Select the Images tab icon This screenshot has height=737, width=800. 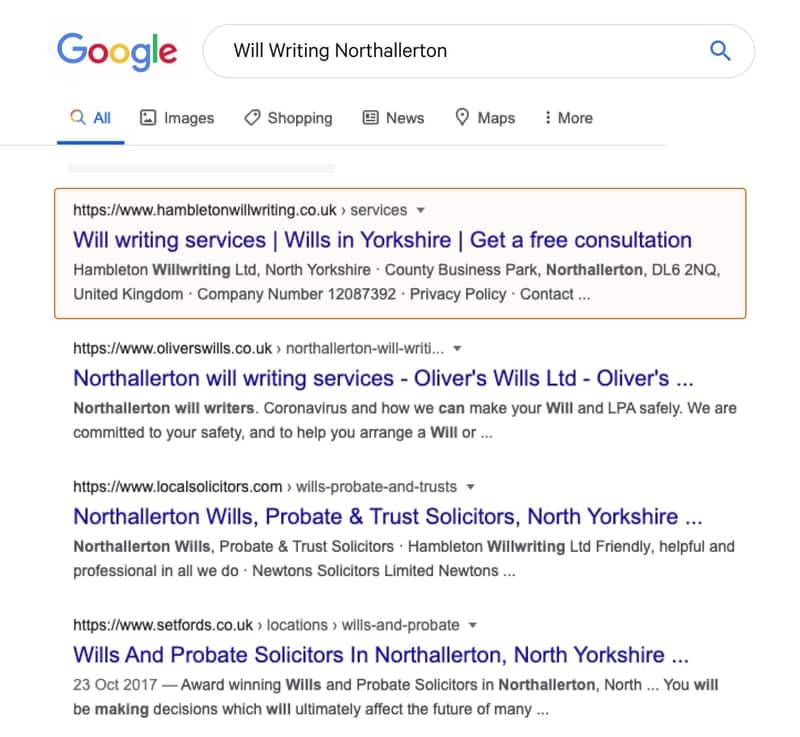(x=147, y=117)
